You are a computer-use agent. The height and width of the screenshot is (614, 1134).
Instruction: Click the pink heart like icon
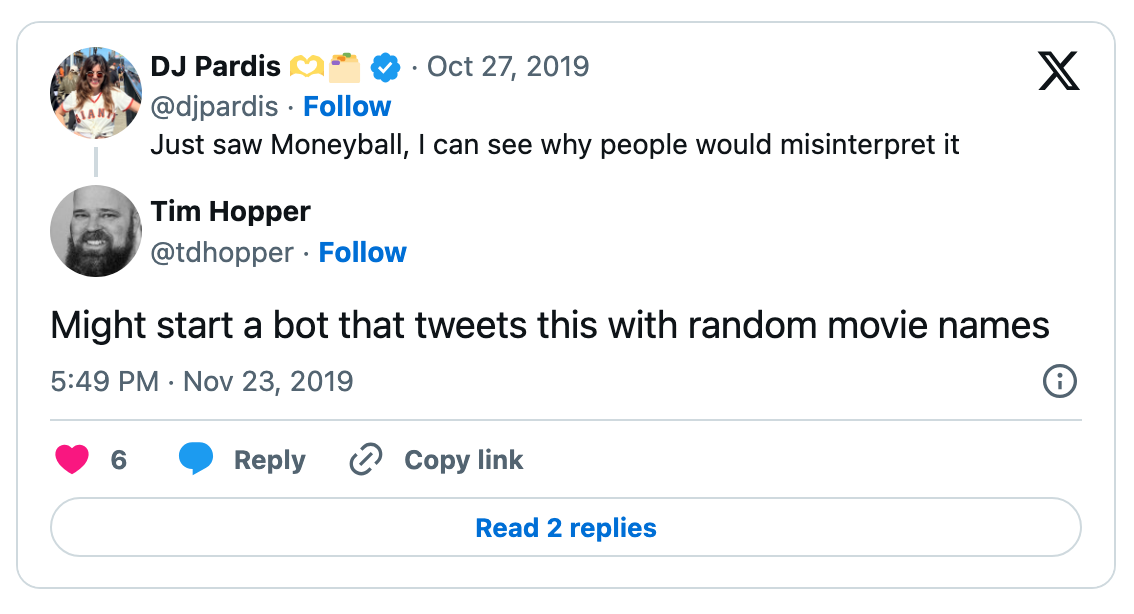(x=72, y=459)
